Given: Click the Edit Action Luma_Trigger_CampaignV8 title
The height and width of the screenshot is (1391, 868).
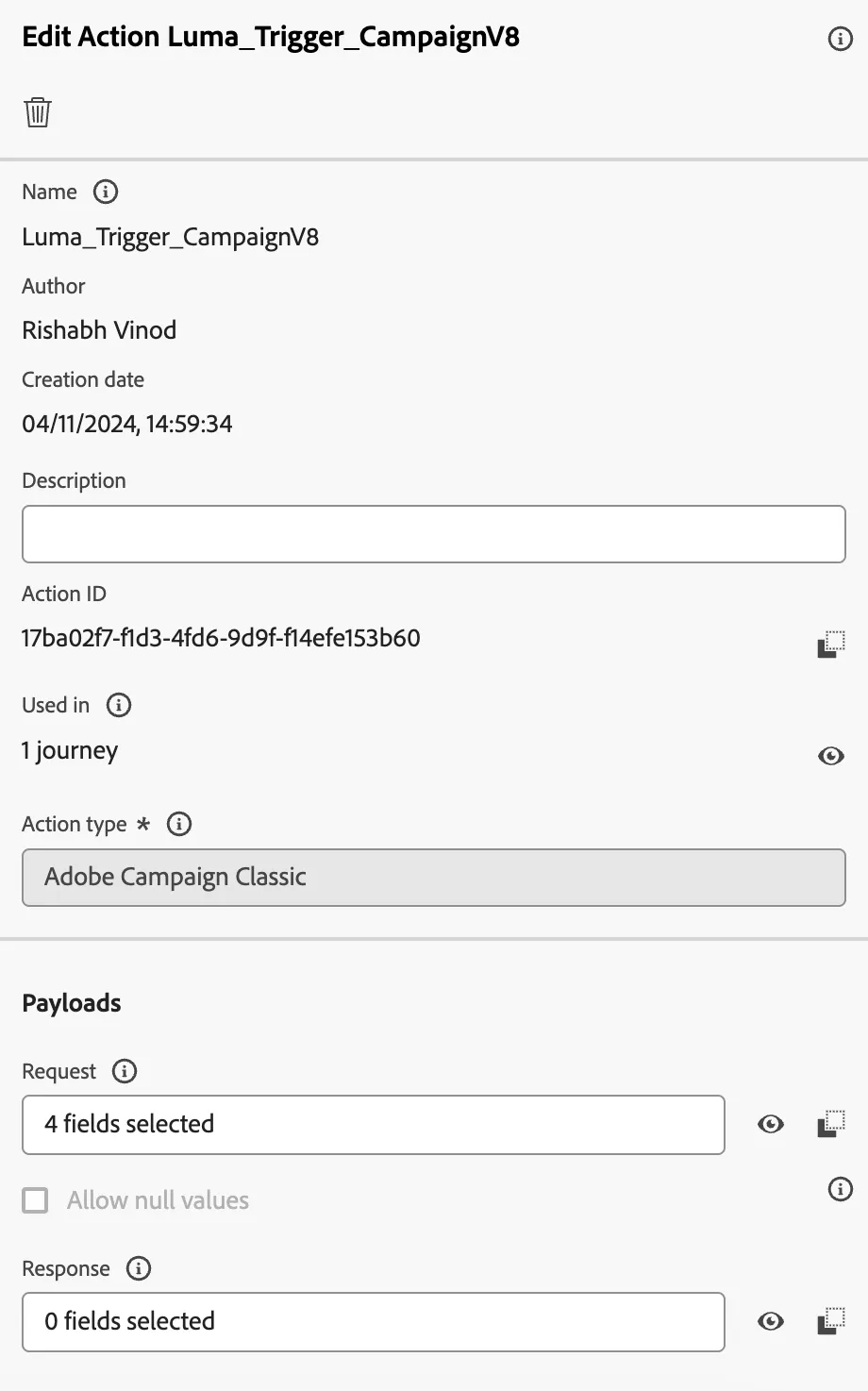Looking at the screenshot, I should click(271, 38).
